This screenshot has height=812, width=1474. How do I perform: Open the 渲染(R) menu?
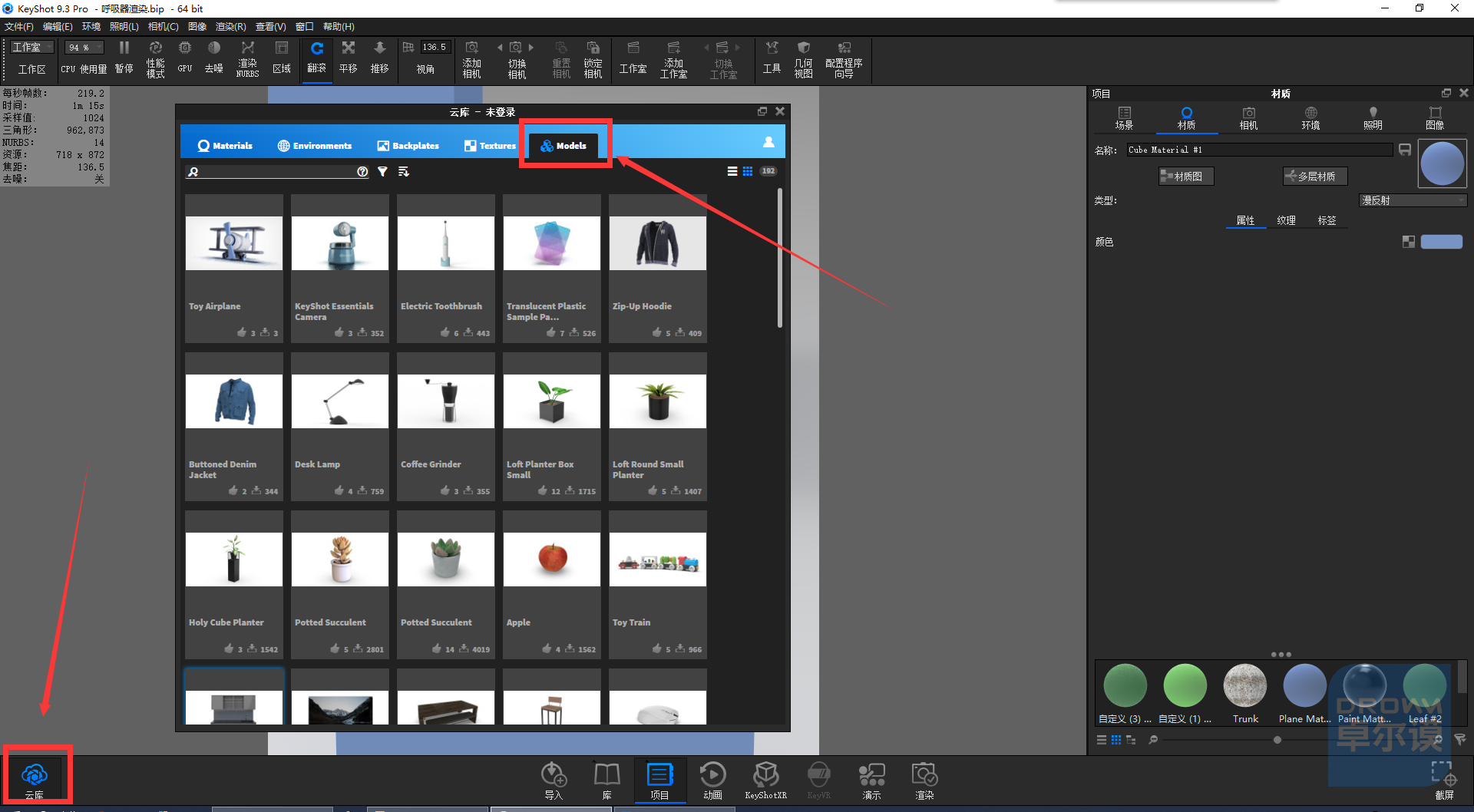pos(230,27)
